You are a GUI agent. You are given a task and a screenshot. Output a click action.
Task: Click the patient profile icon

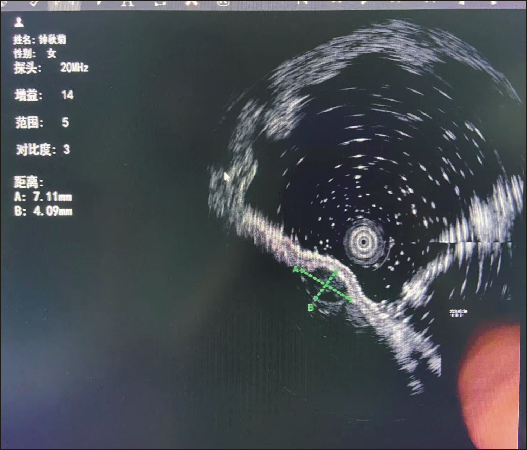(19, 22)
